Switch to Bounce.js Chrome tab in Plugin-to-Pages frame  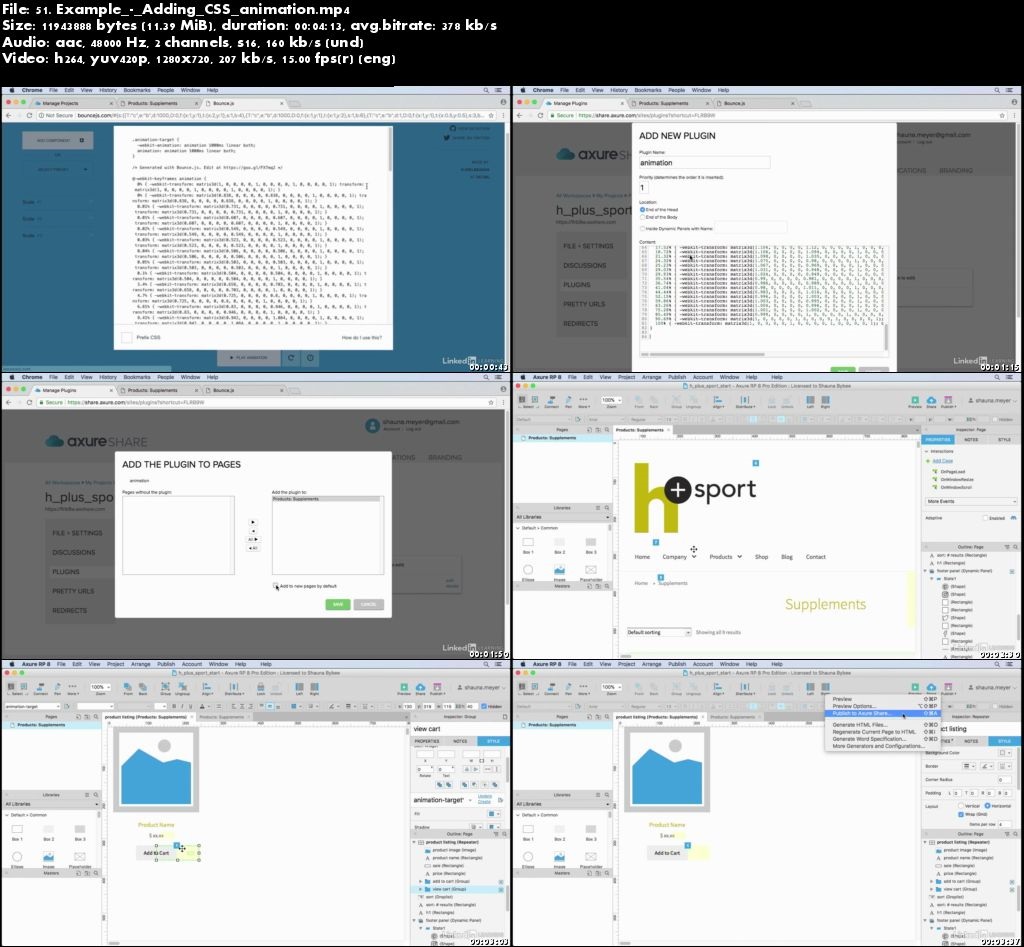pos(244,390)
